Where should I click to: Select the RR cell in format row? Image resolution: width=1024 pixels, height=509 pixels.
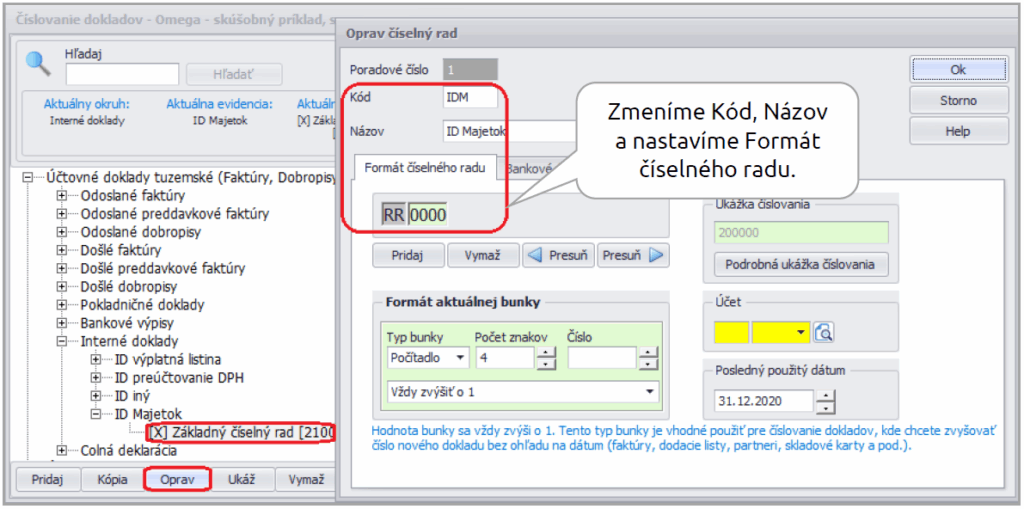394,214
